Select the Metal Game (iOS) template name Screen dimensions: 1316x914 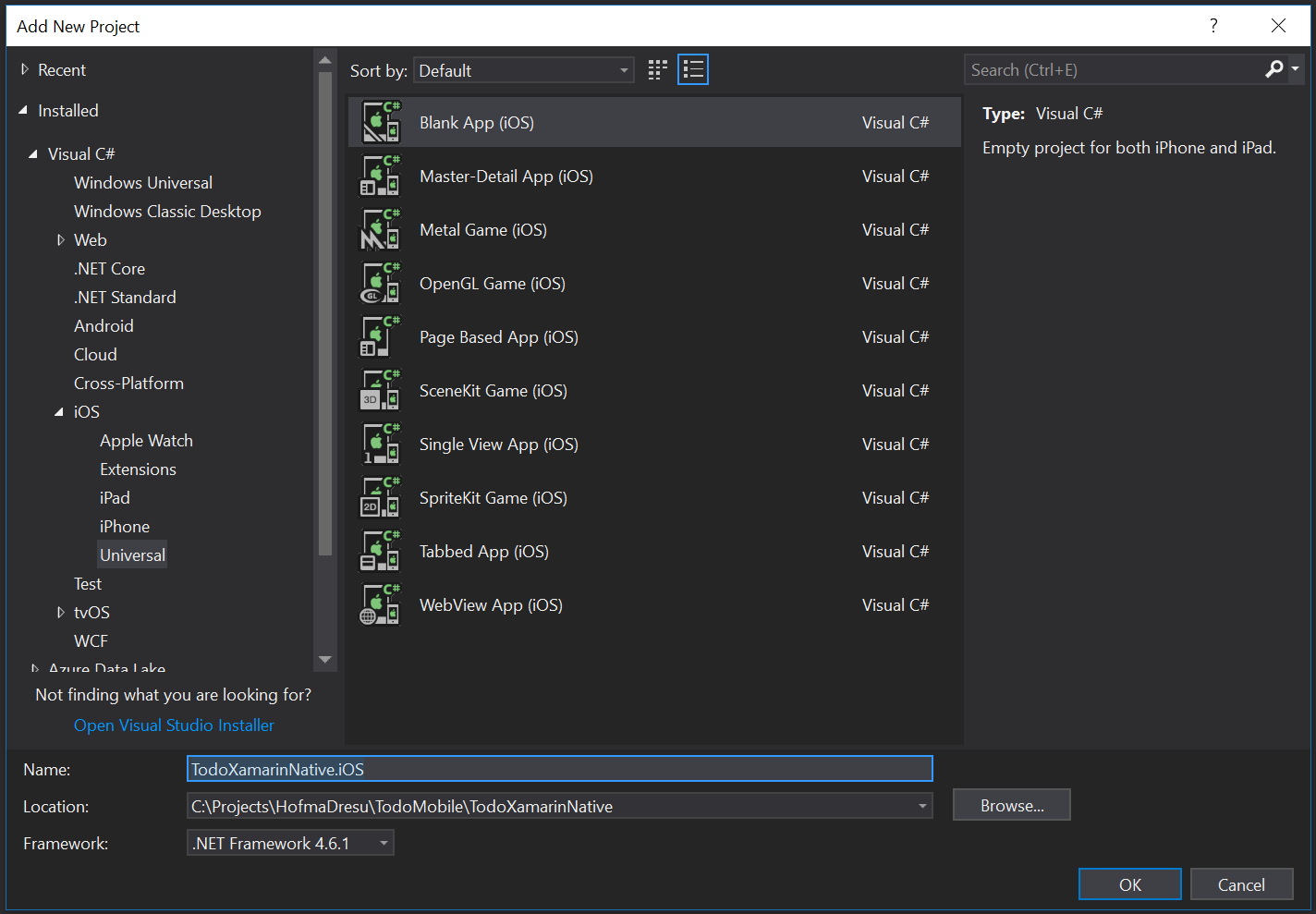click(x=483, y=230)
